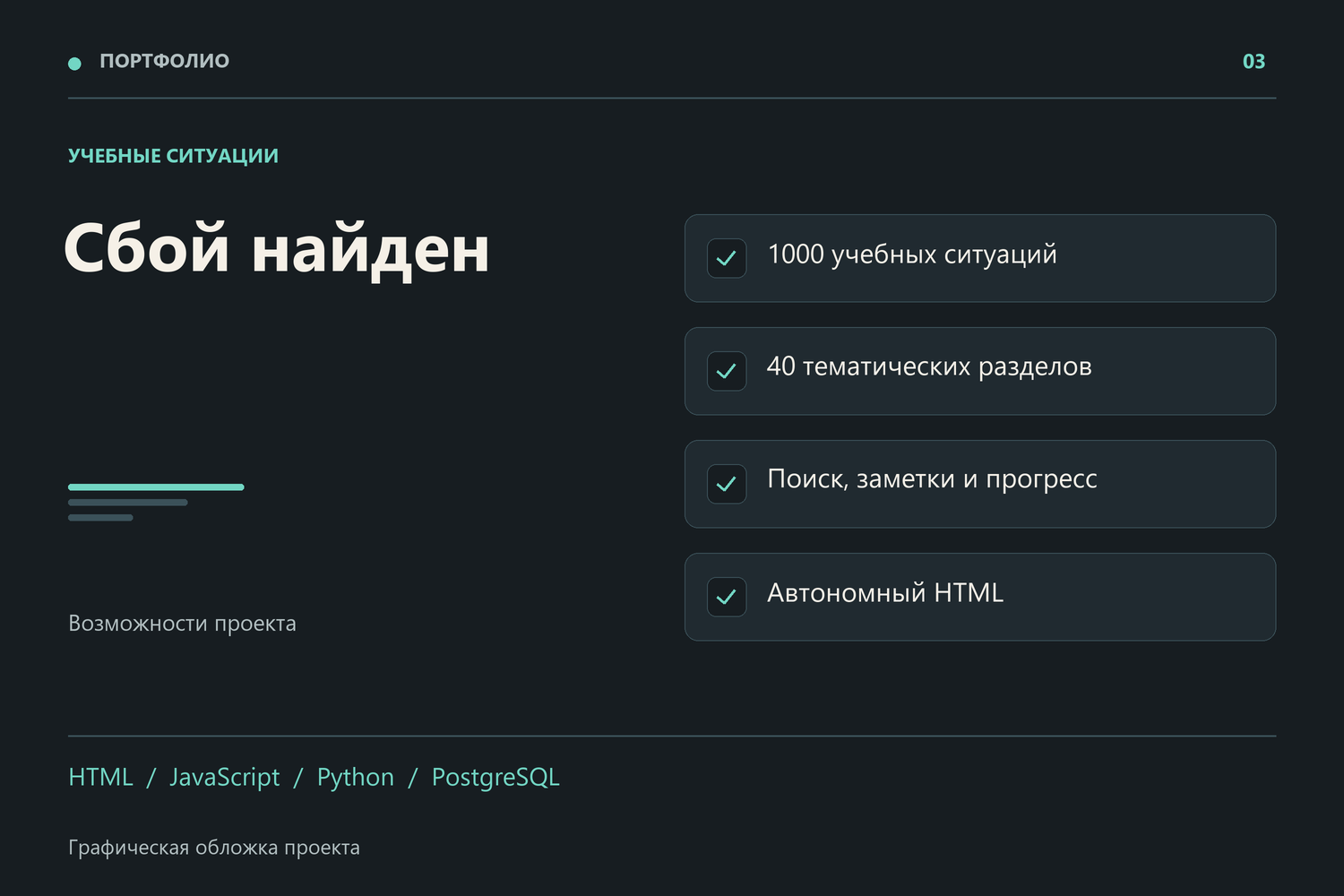Screen dimensions: 1344x896
Task: Click the «ПОРТФОЛИО» header label
Action: click(164, 61)
